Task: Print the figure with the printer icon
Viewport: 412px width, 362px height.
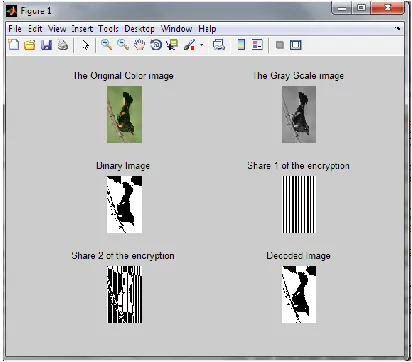Action: [63, 45]
